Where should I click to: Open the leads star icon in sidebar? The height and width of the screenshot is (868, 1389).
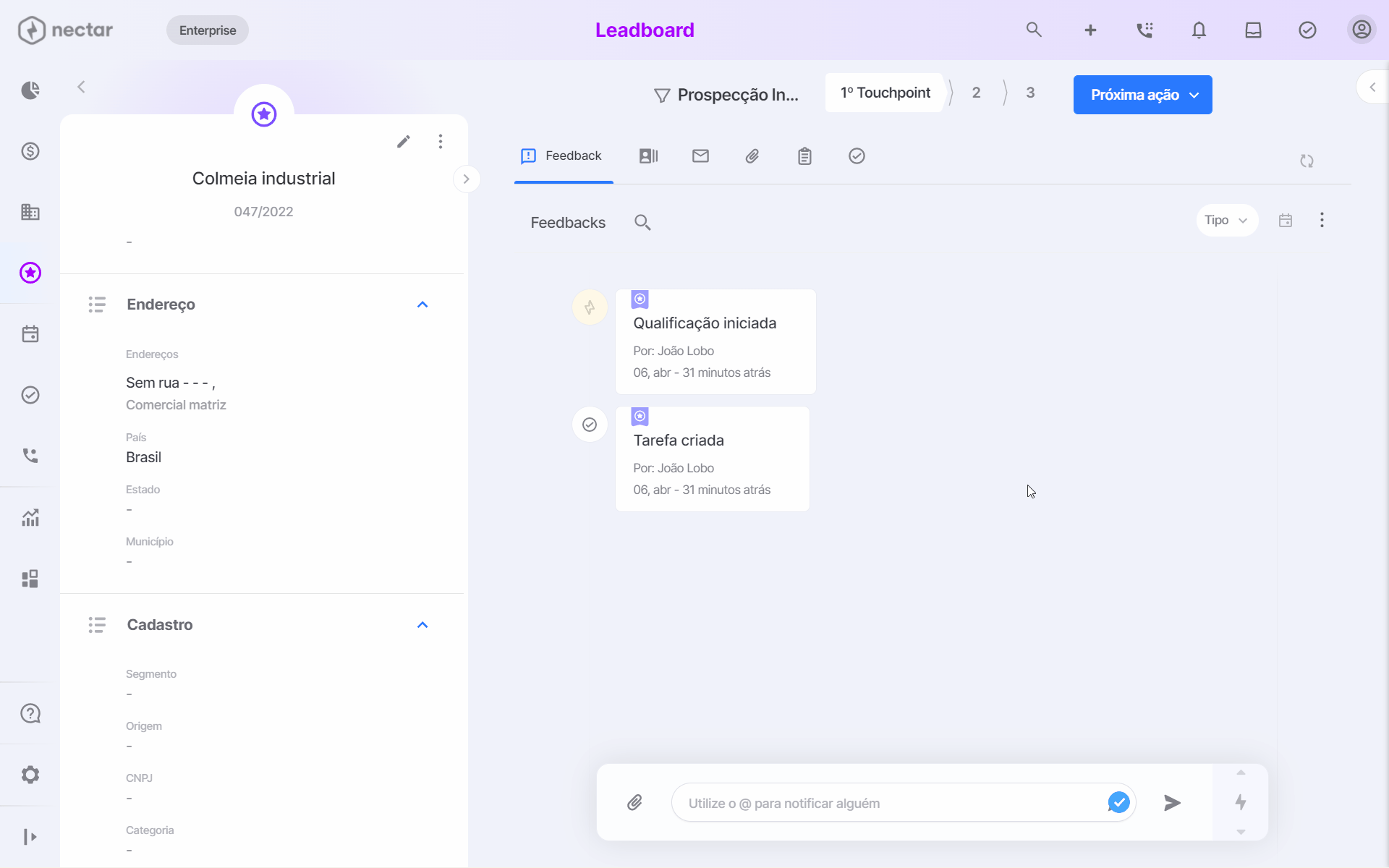click(x=30, y=273)
